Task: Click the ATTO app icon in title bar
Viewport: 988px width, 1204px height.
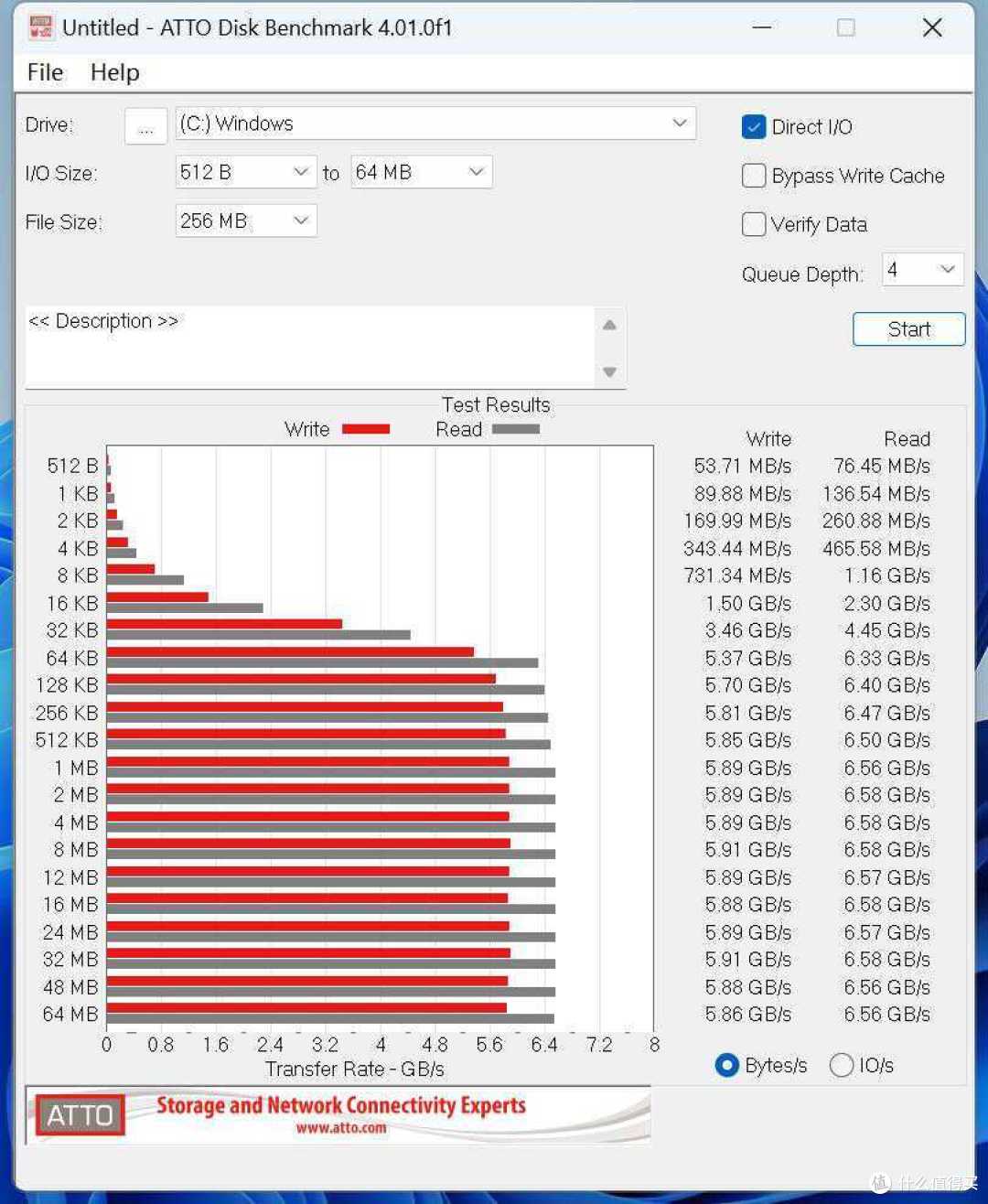Action: (40, 27)
